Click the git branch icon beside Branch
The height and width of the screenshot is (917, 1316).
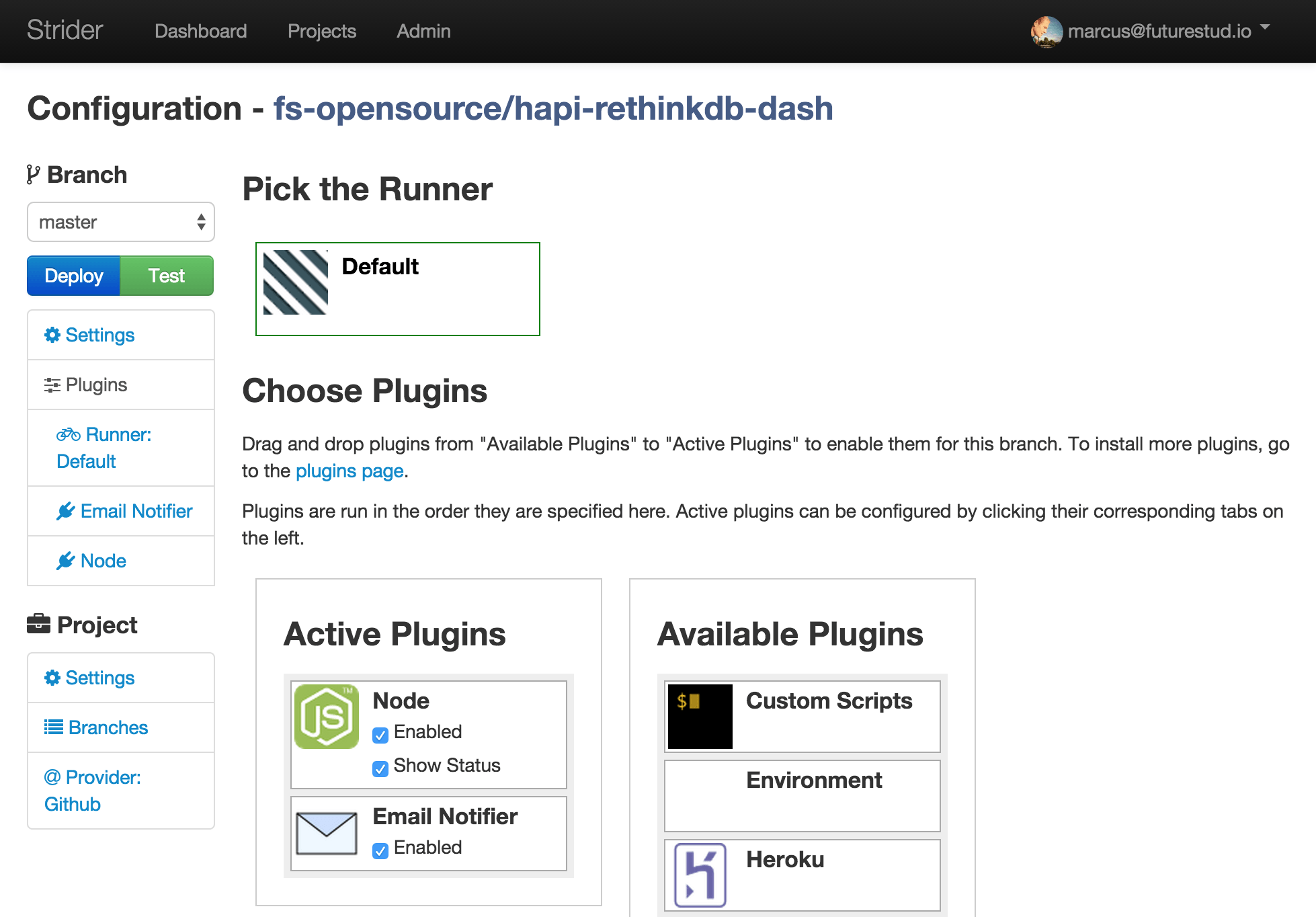point(33,175)
